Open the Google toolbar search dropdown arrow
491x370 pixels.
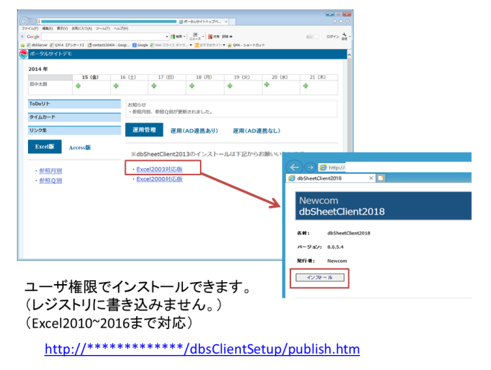click(x=167, y=36)
